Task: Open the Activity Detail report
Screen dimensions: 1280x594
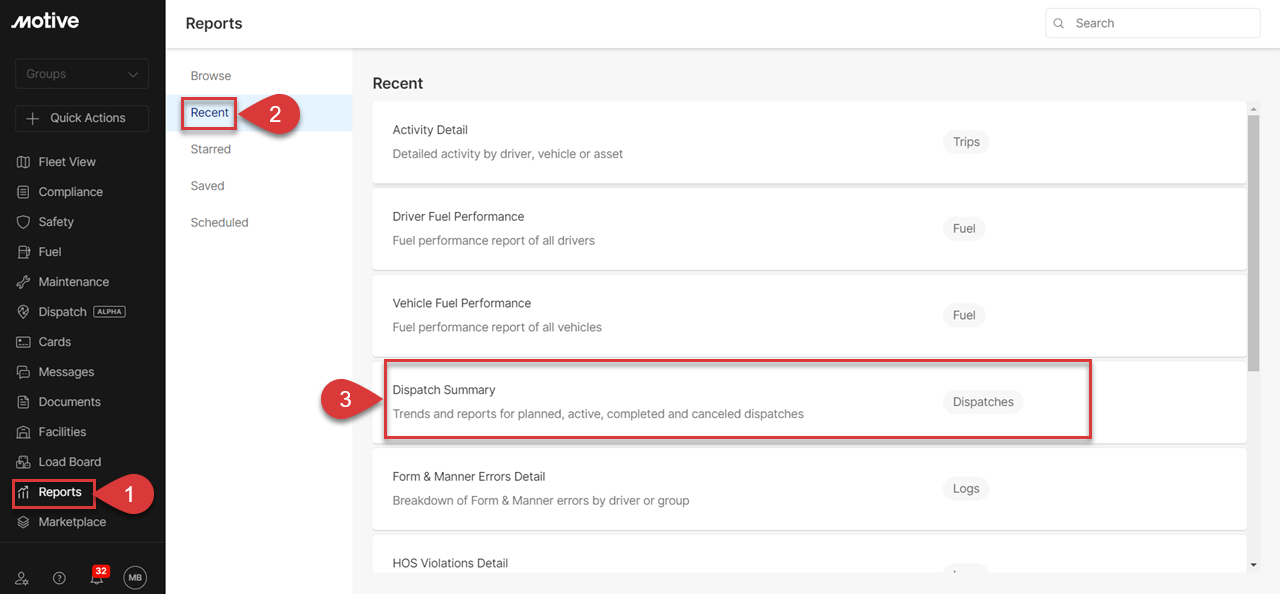Action: coord(810,142)
